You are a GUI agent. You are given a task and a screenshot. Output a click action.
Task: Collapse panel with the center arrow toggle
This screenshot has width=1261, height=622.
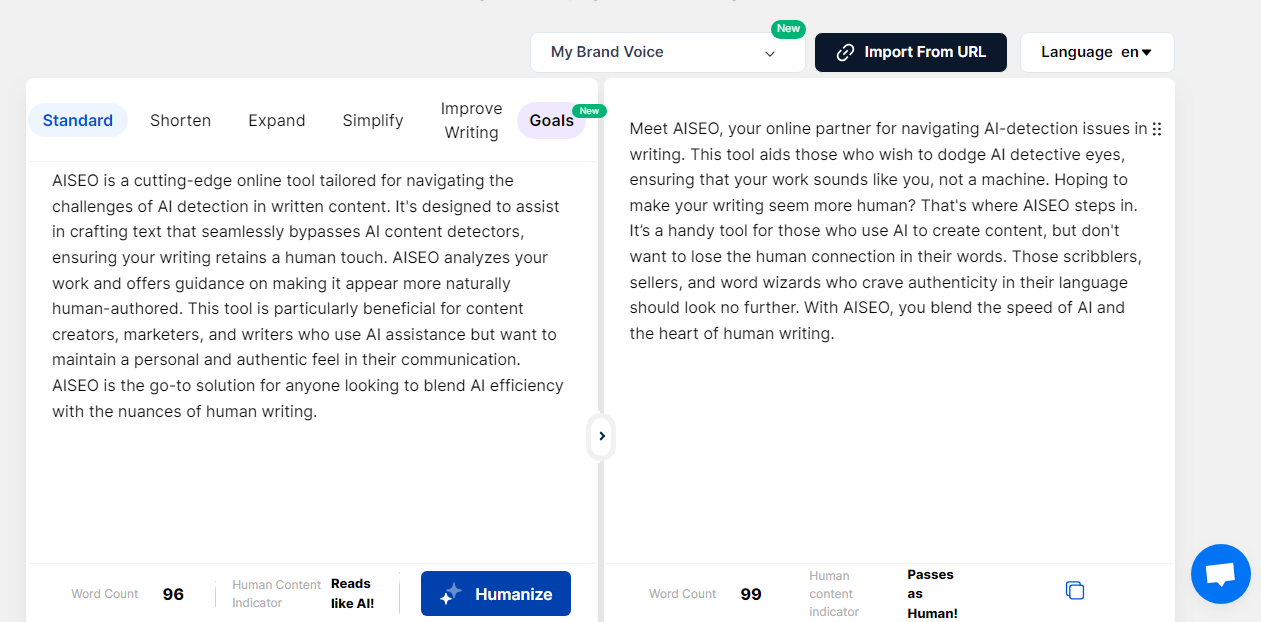click(x=601, y=436)
